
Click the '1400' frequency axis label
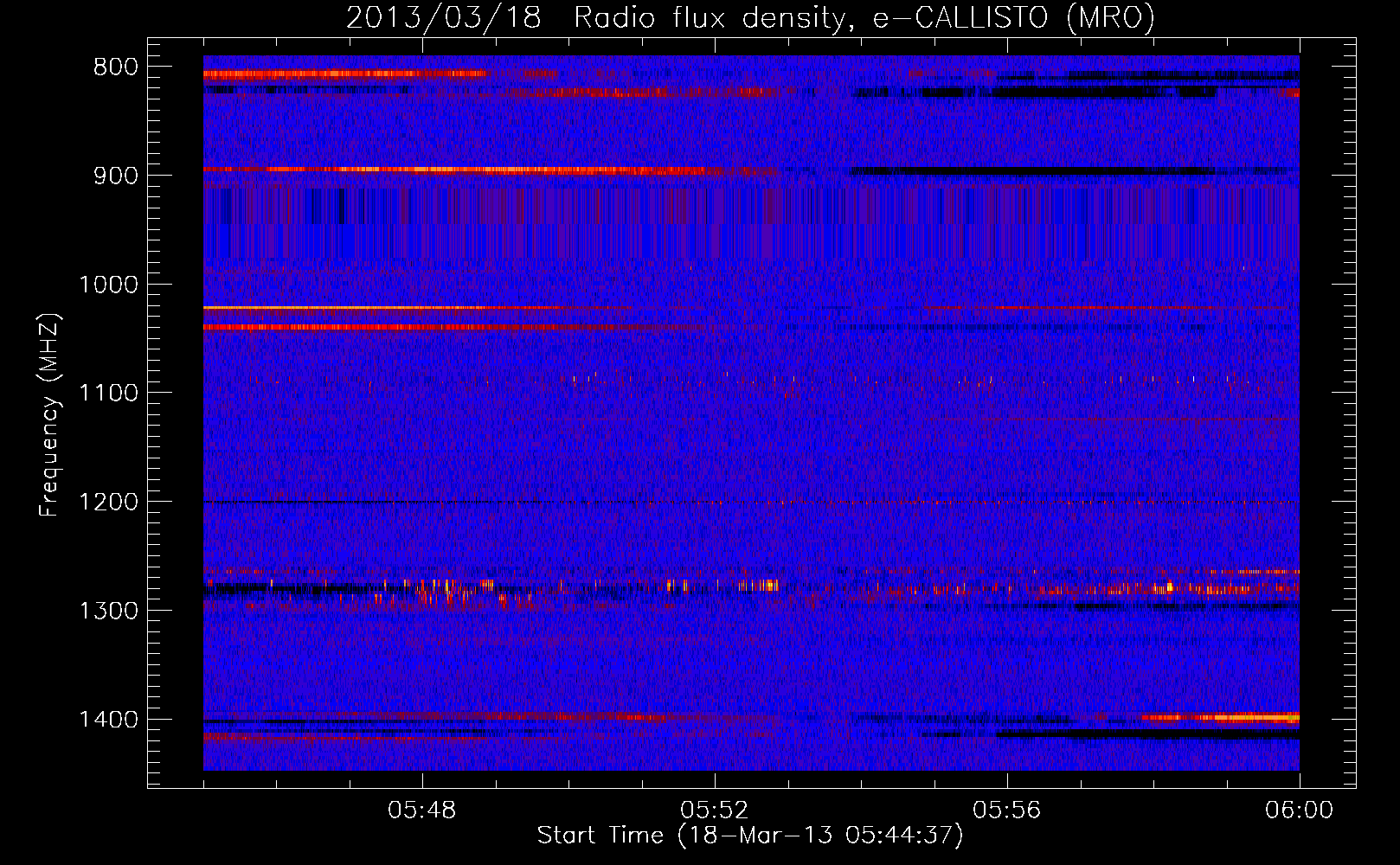point(108,720)
